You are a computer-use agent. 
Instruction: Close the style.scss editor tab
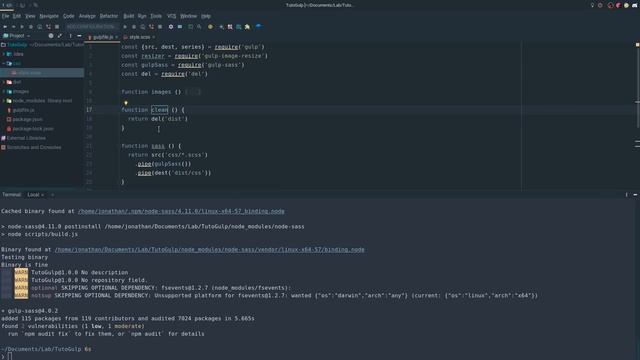[153, 37]
